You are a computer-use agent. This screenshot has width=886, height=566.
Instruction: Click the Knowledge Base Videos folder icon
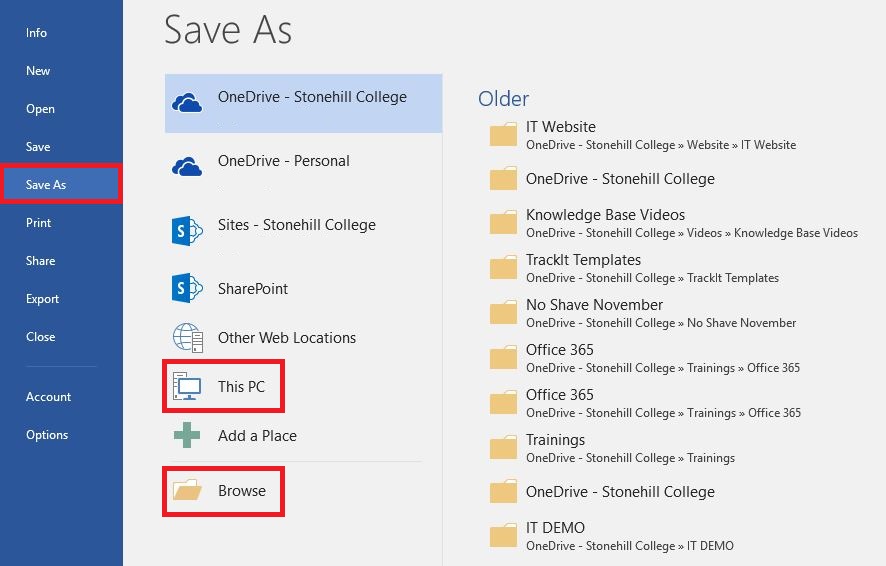[x=503, y=223]
